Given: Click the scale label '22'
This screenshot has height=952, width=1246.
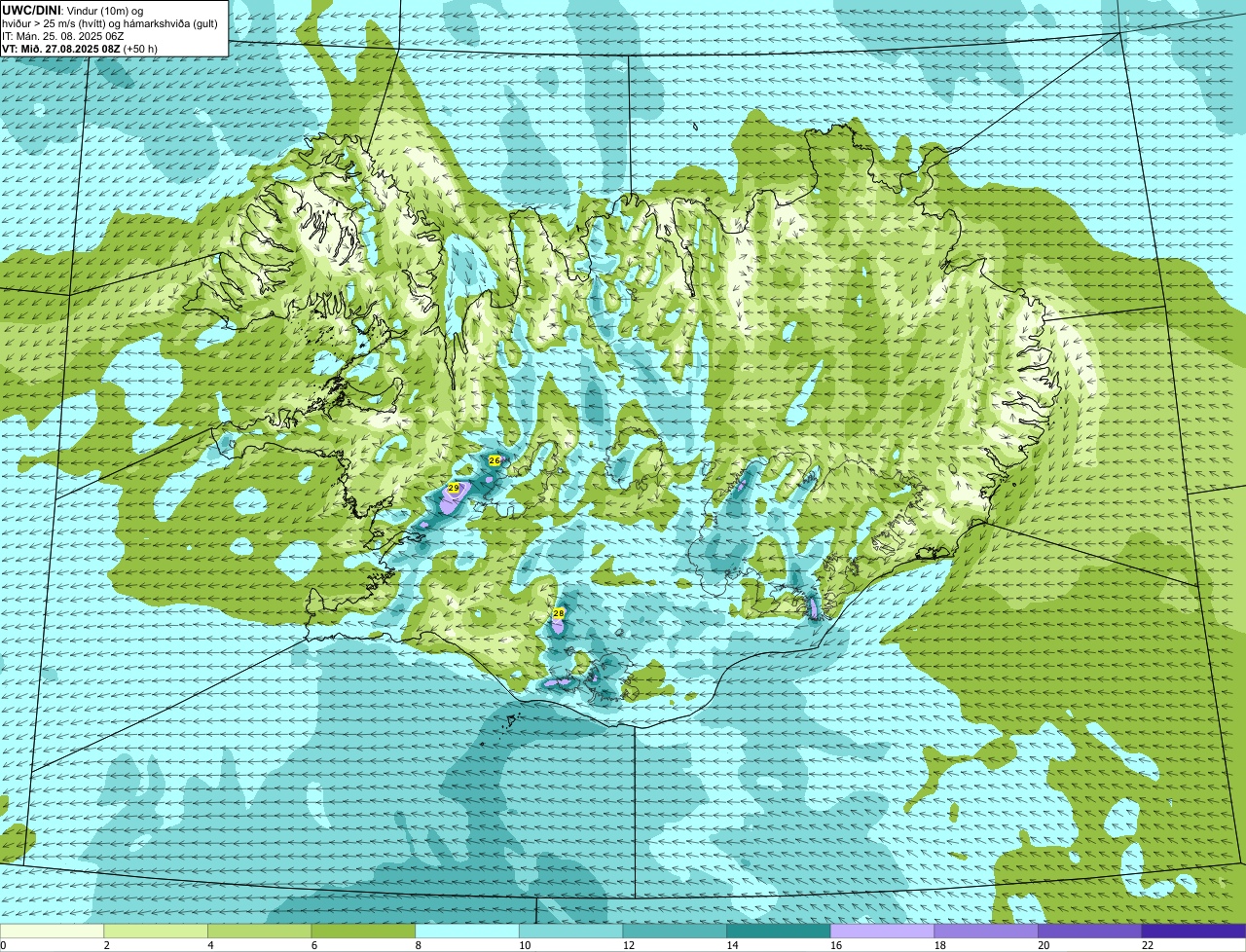Looking at the screenshot, I should tap(1148, 945).
